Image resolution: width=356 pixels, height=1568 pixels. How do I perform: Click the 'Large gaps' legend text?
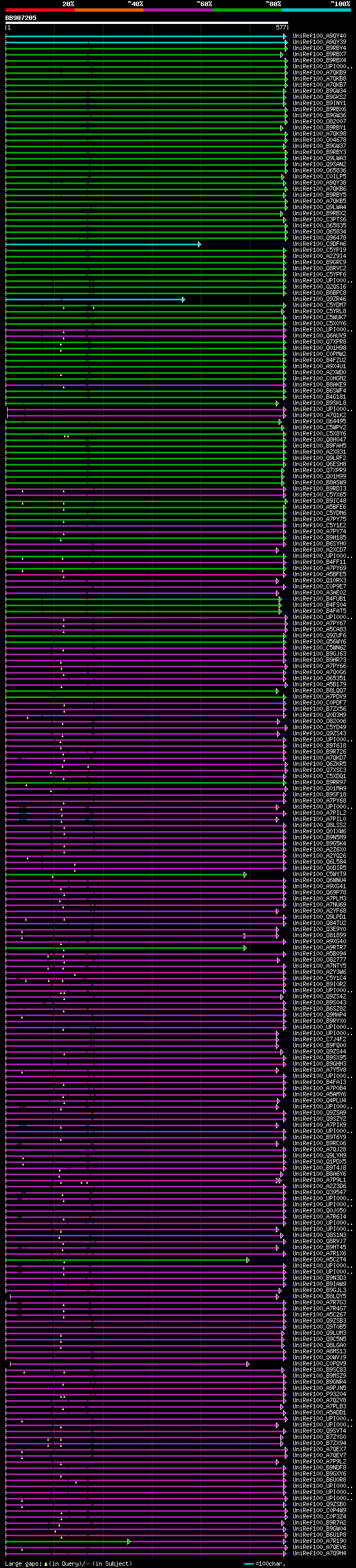24,1564
